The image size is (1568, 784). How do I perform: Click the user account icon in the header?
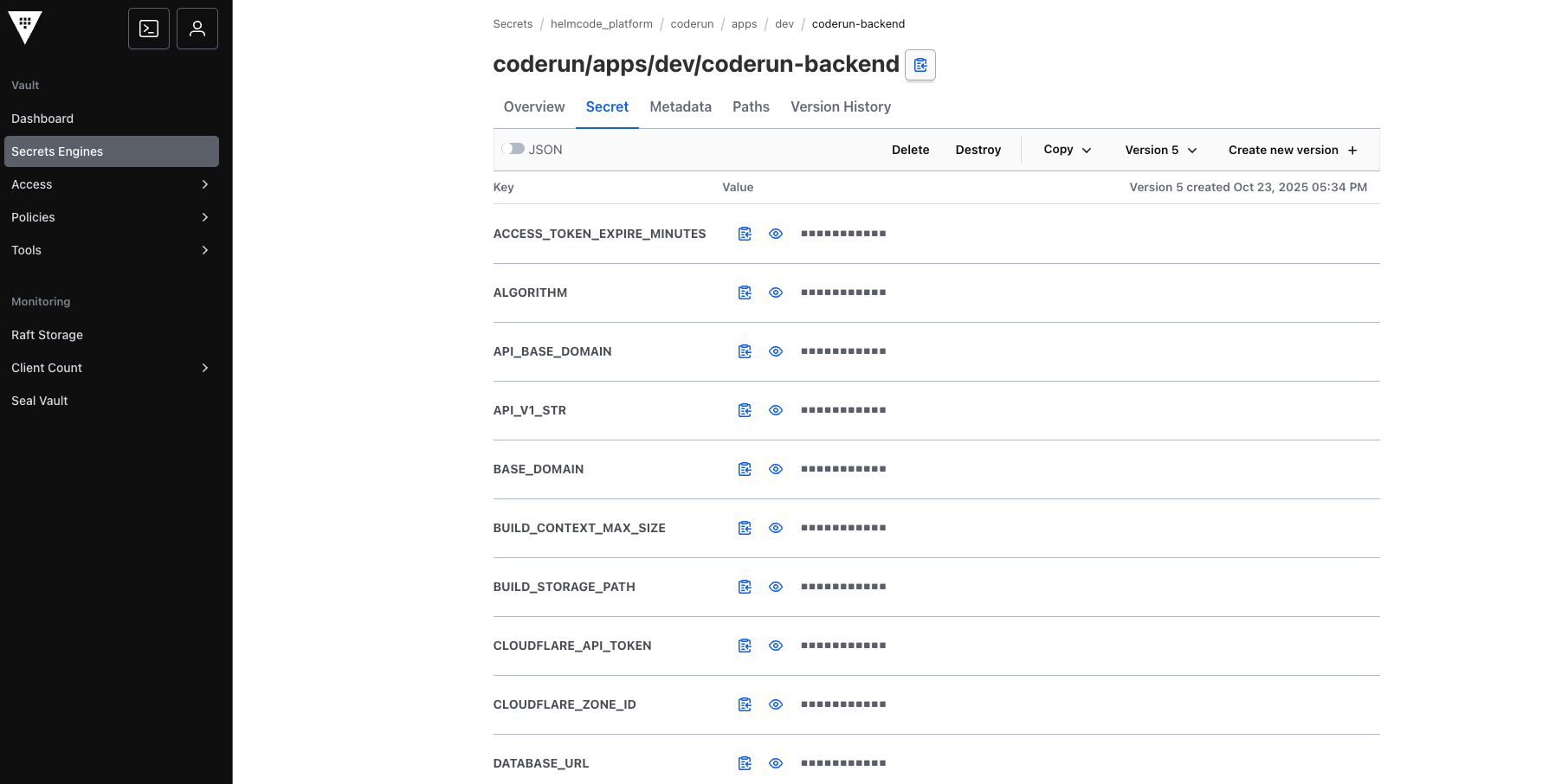pyautogui.click(x=197, y=28)
